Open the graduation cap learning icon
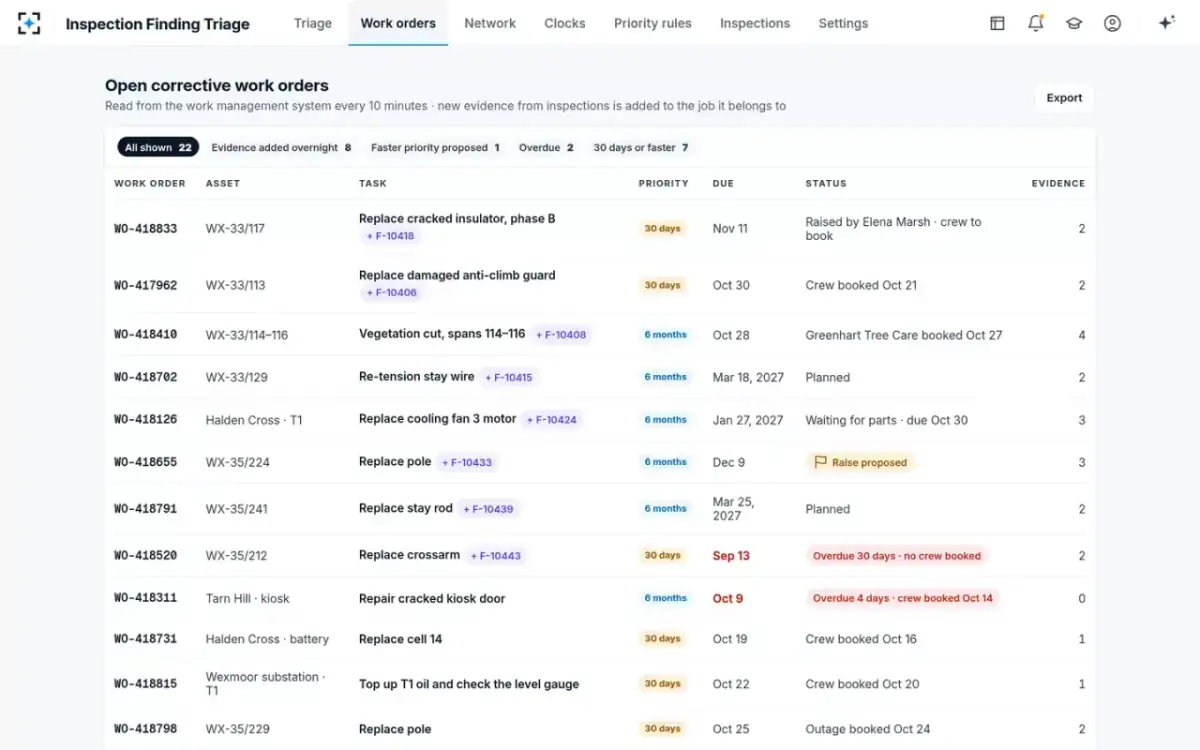1200x750 pixels. click(x=1074, y=23)
